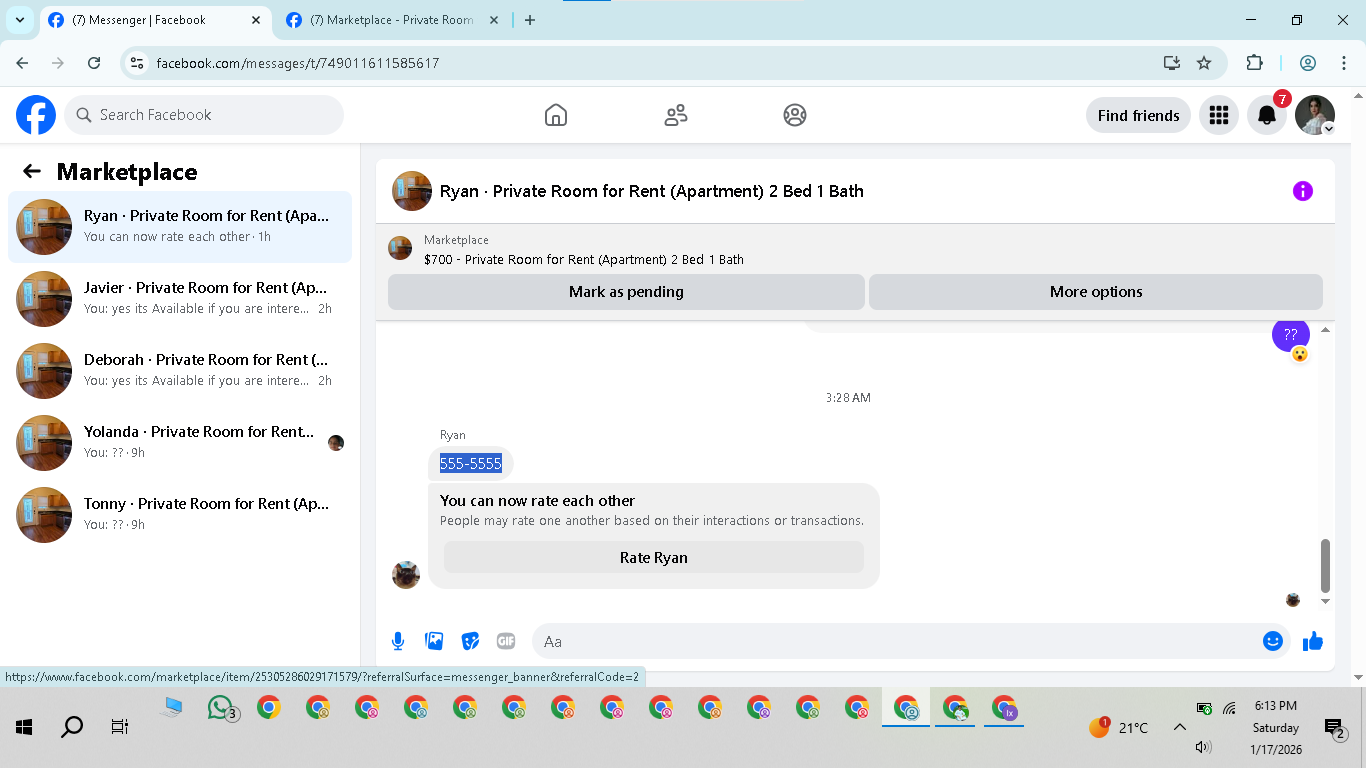Bookmark this page with star icon
Viewport: 1366px width, 768px height.
1204,63
